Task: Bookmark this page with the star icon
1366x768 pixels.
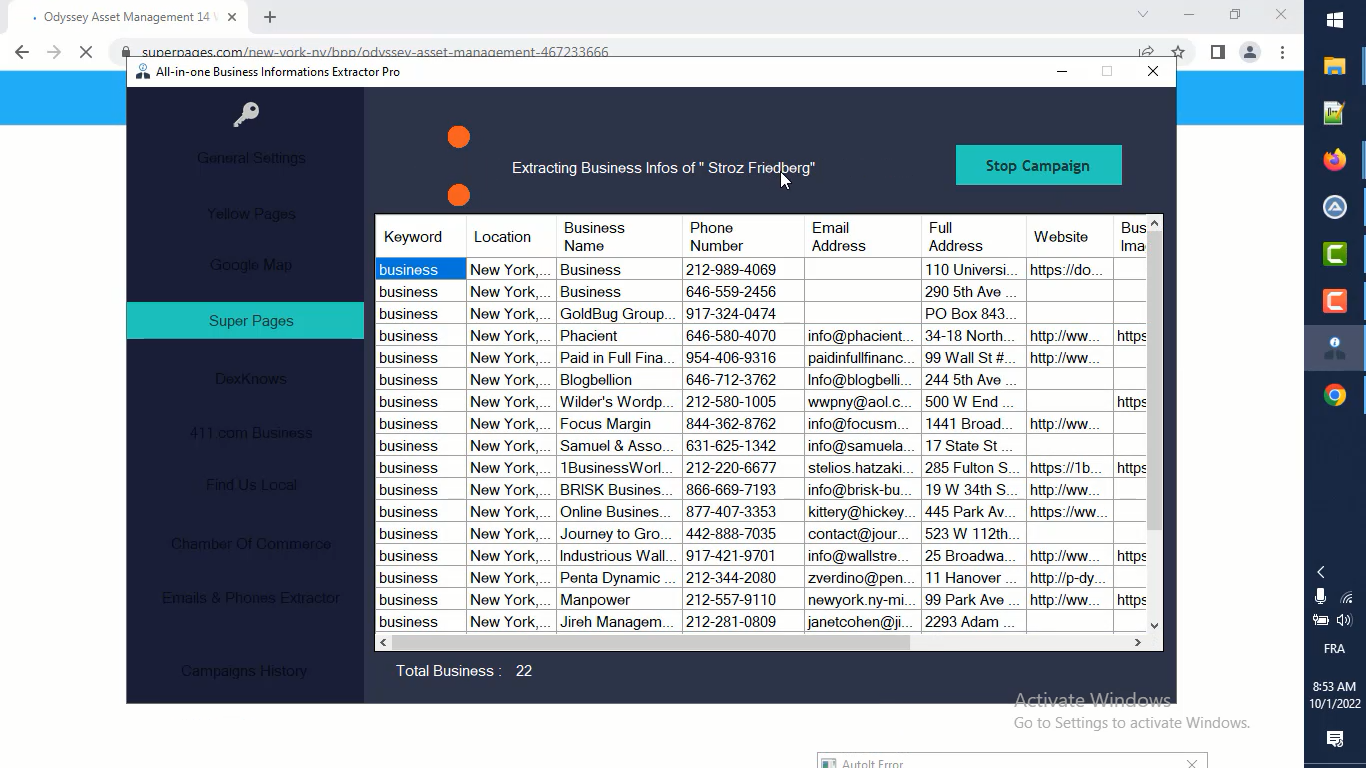Action: pyautogui.click(x=1178, y=53)
